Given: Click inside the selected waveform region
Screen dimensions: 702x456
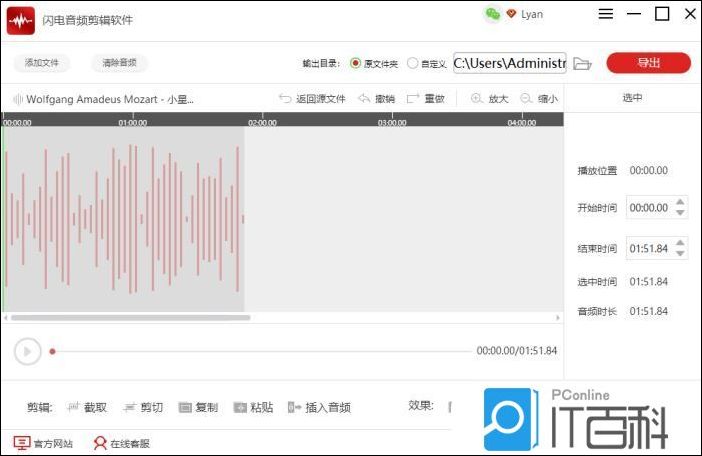Looking at the screenshot, I should pyautogui.click(x=123, y=219).
